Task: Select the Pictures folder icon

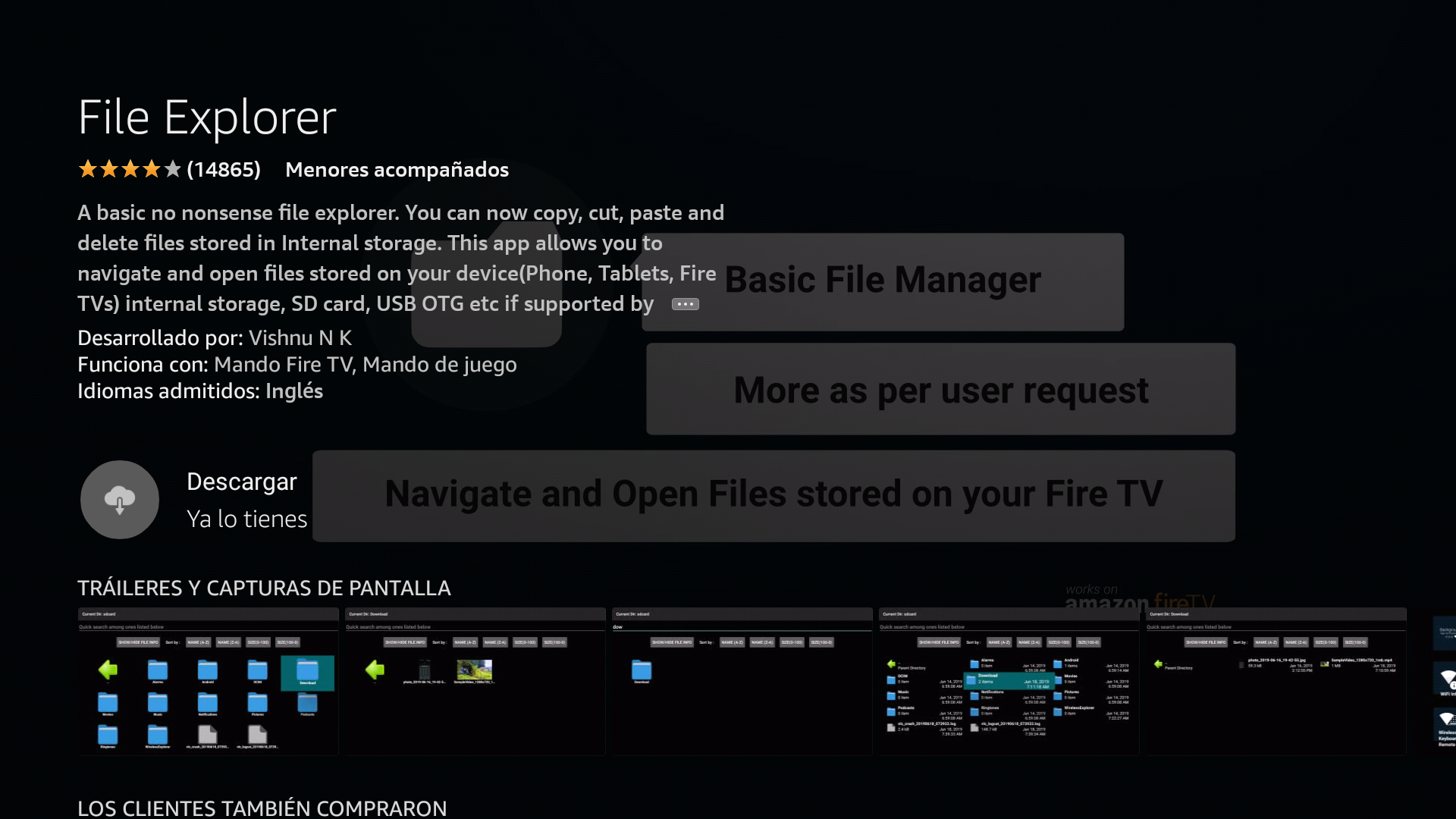Action: (257, 704)
